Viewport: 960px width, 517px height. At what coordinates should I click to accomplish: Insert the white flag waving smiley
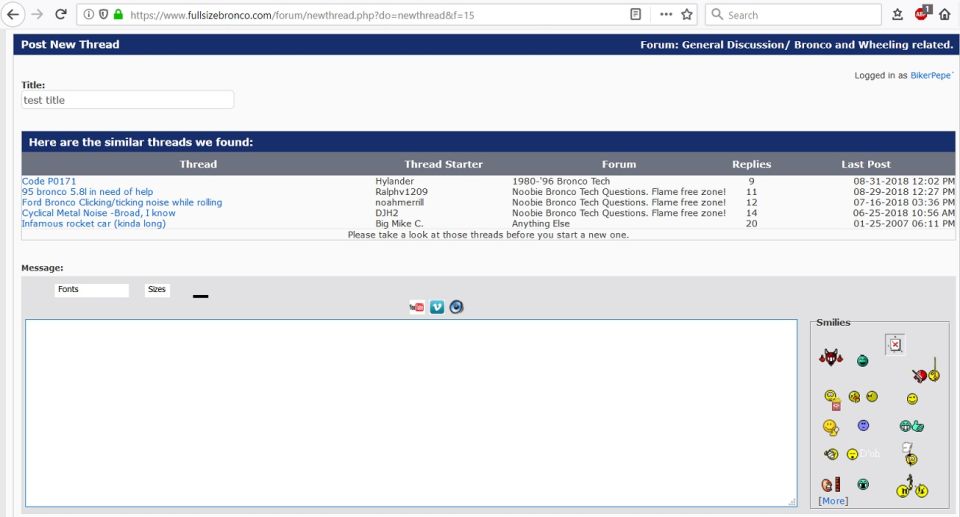910,455
